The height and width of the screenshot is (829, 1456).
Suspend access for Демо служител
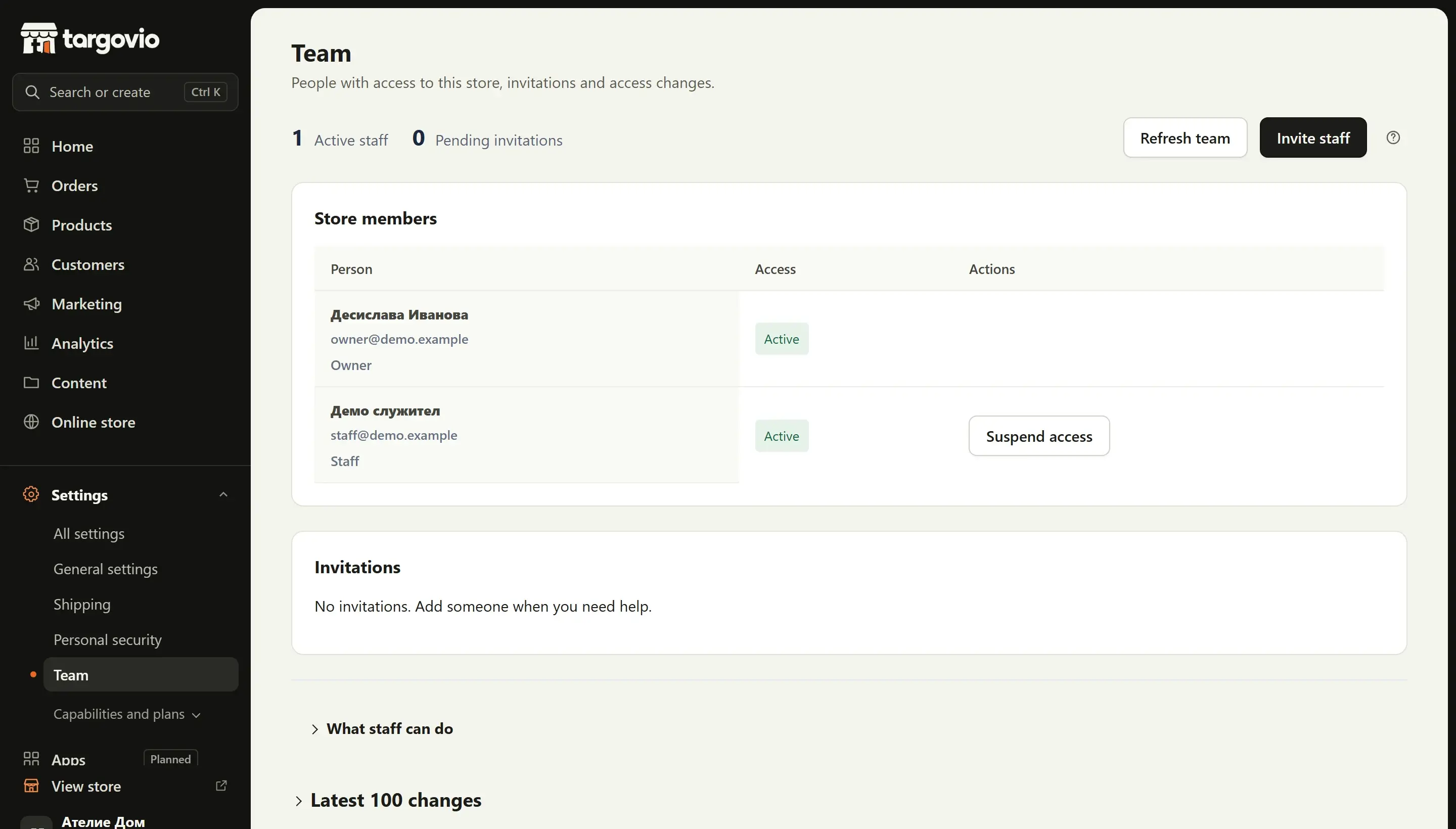pos(1038,436)
